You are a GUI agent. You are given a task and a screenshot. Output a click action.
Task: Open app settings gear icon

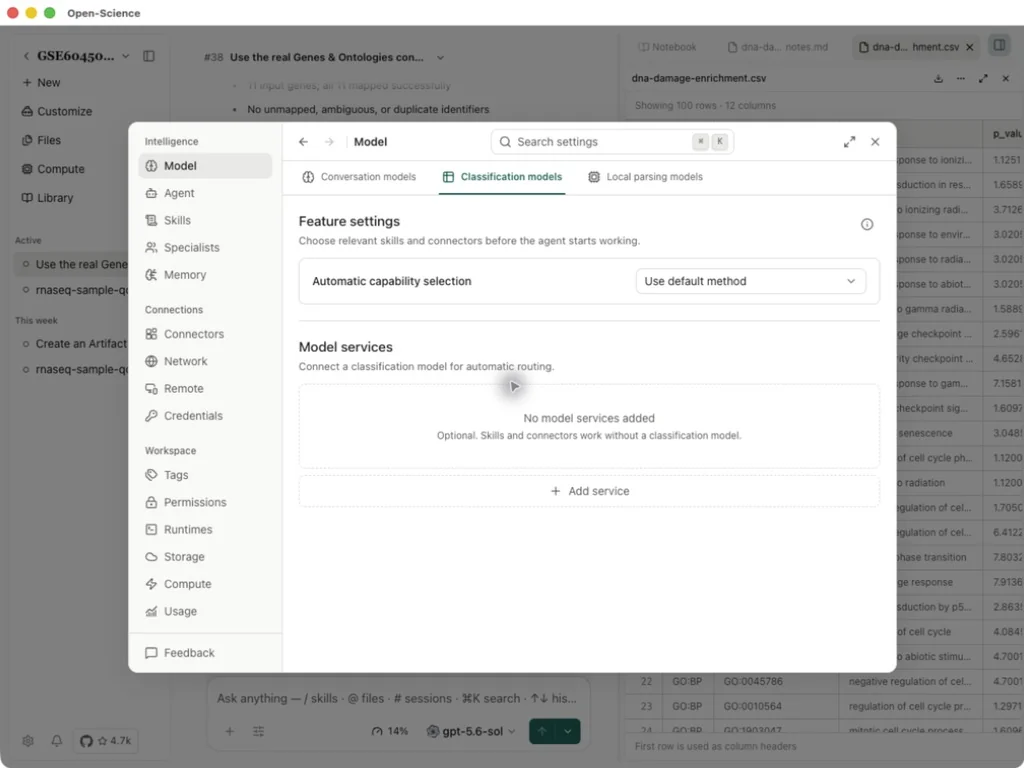28,741
